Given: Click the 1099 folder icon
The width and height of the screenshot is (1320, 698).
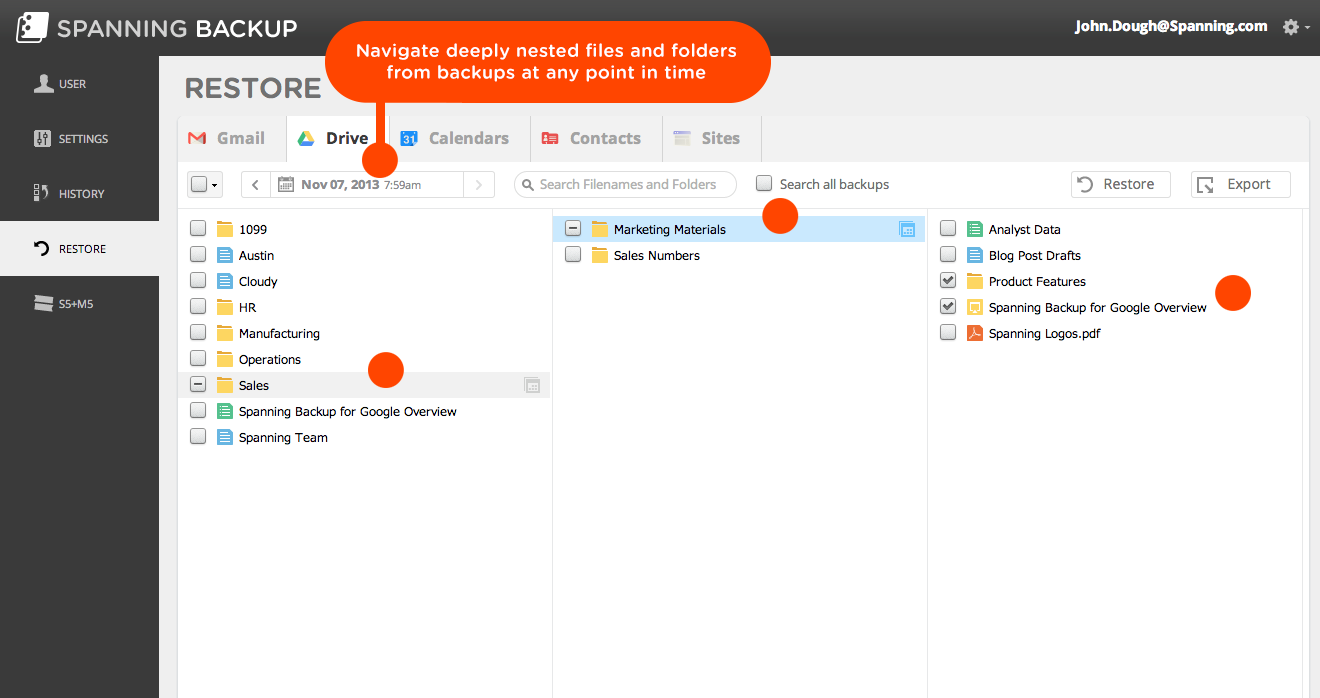Looking at the screenshot, I should [225, 229].
